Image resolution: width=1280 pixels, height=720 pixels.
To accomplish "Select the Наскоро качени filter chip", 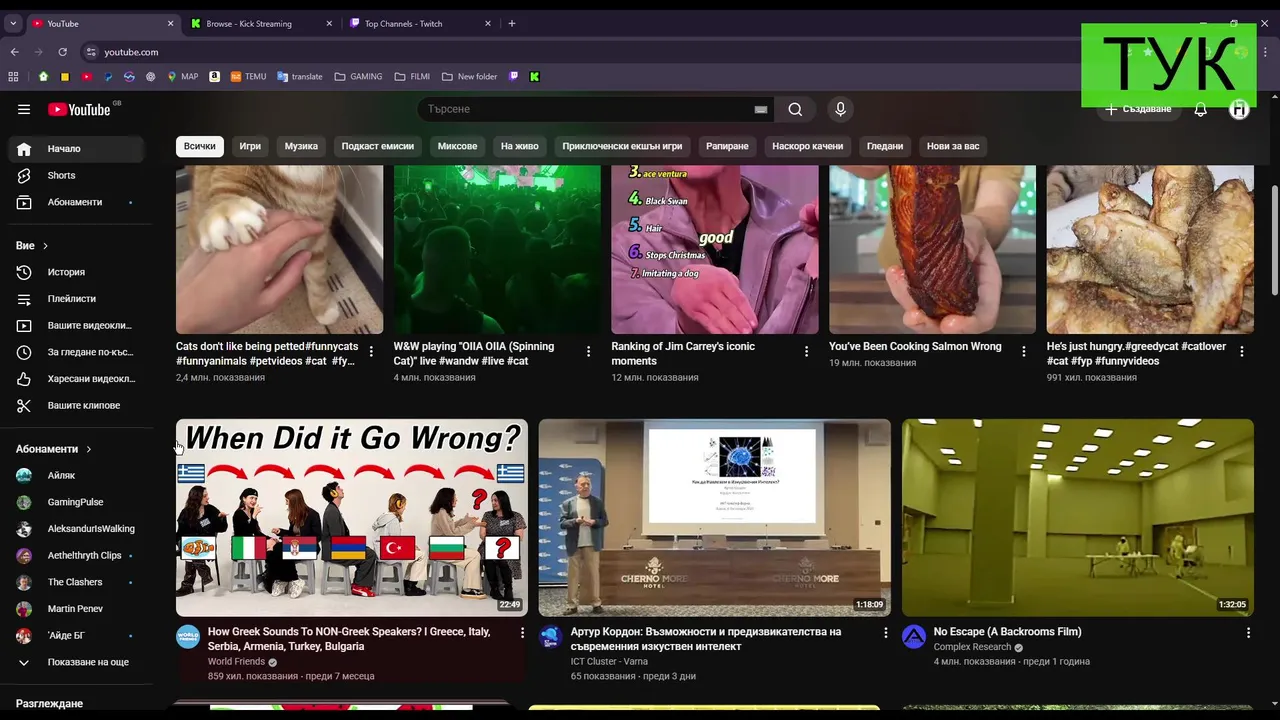I will point(807,146).
